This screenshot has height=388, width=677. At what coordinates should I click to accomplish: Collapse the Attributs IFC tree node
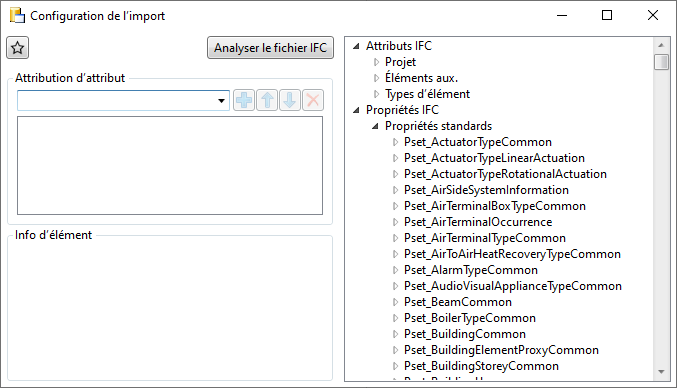(x=356, y=46)
